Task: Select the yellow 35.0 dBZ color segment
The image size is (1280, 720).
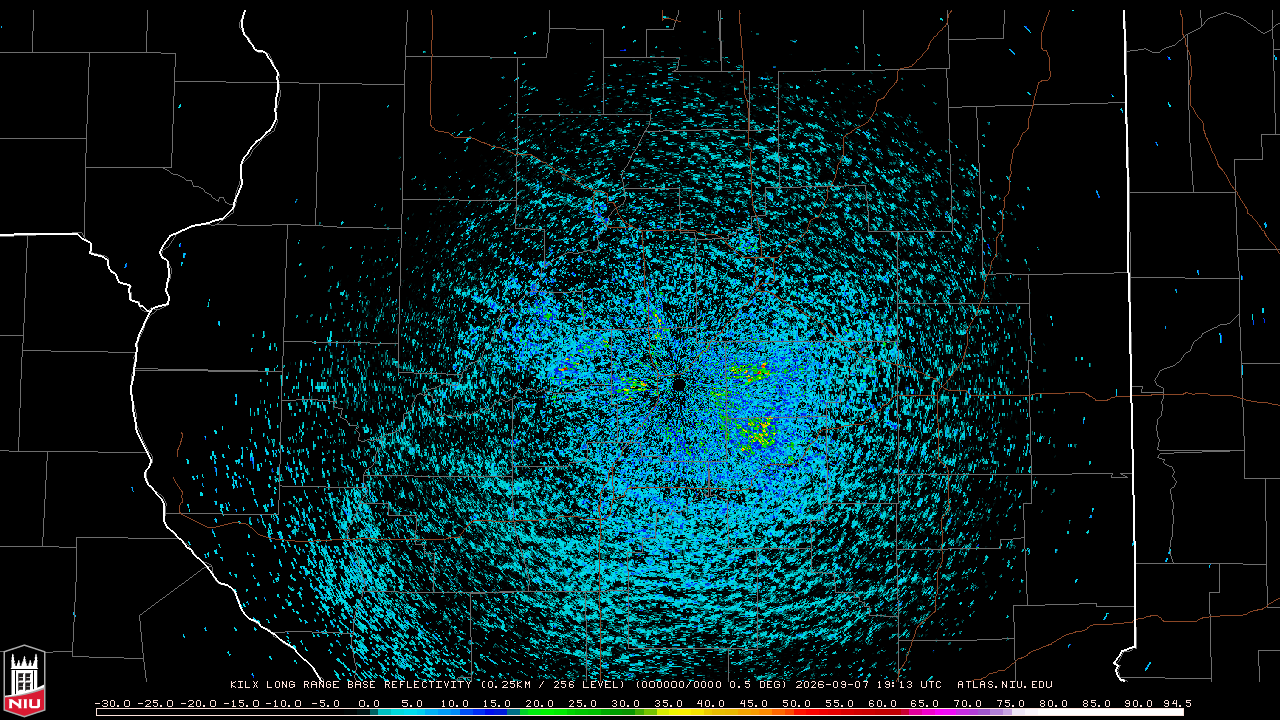Action: 669,712
